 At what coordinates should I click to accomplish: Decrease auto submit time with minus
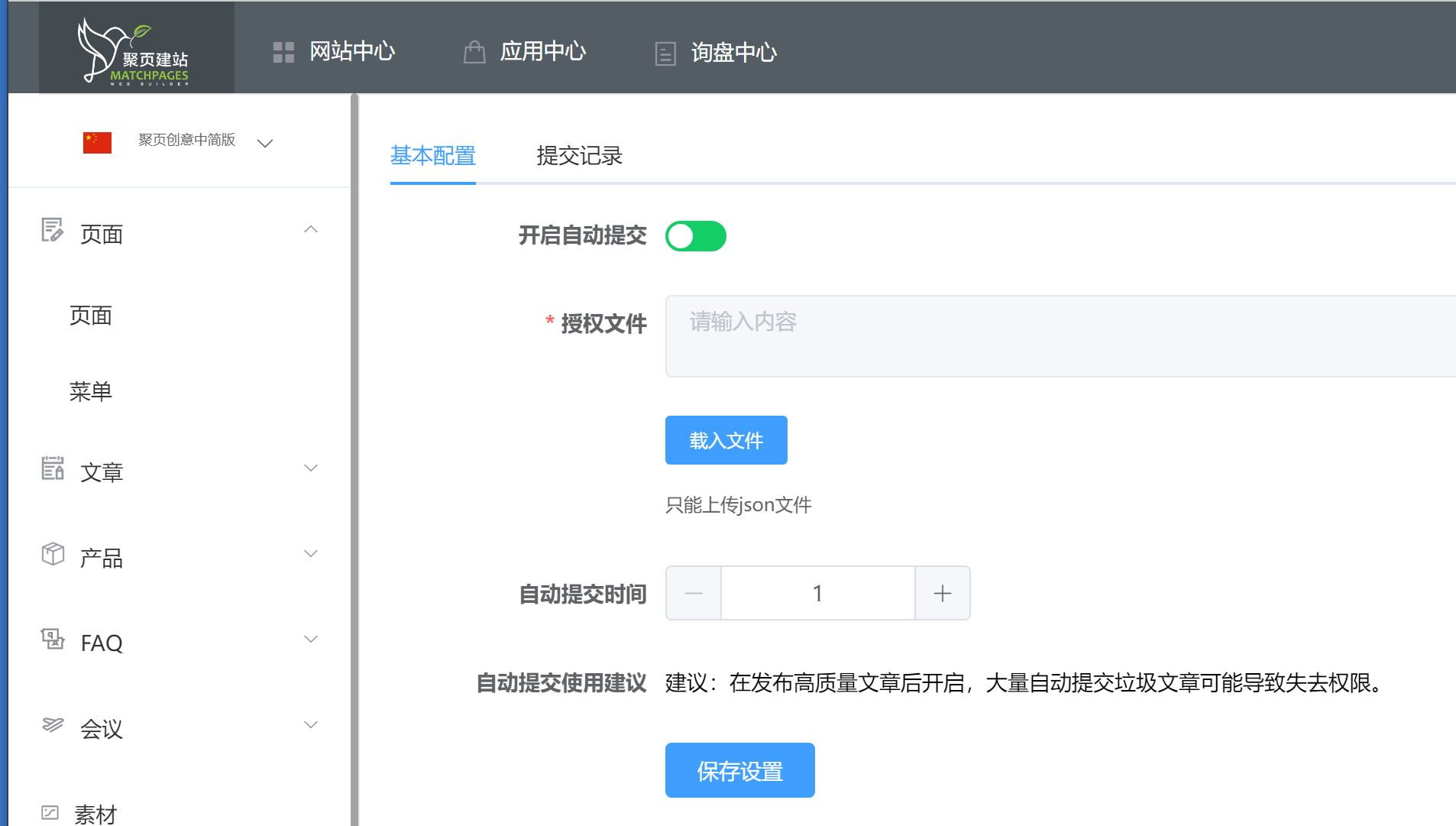(694, 593)
